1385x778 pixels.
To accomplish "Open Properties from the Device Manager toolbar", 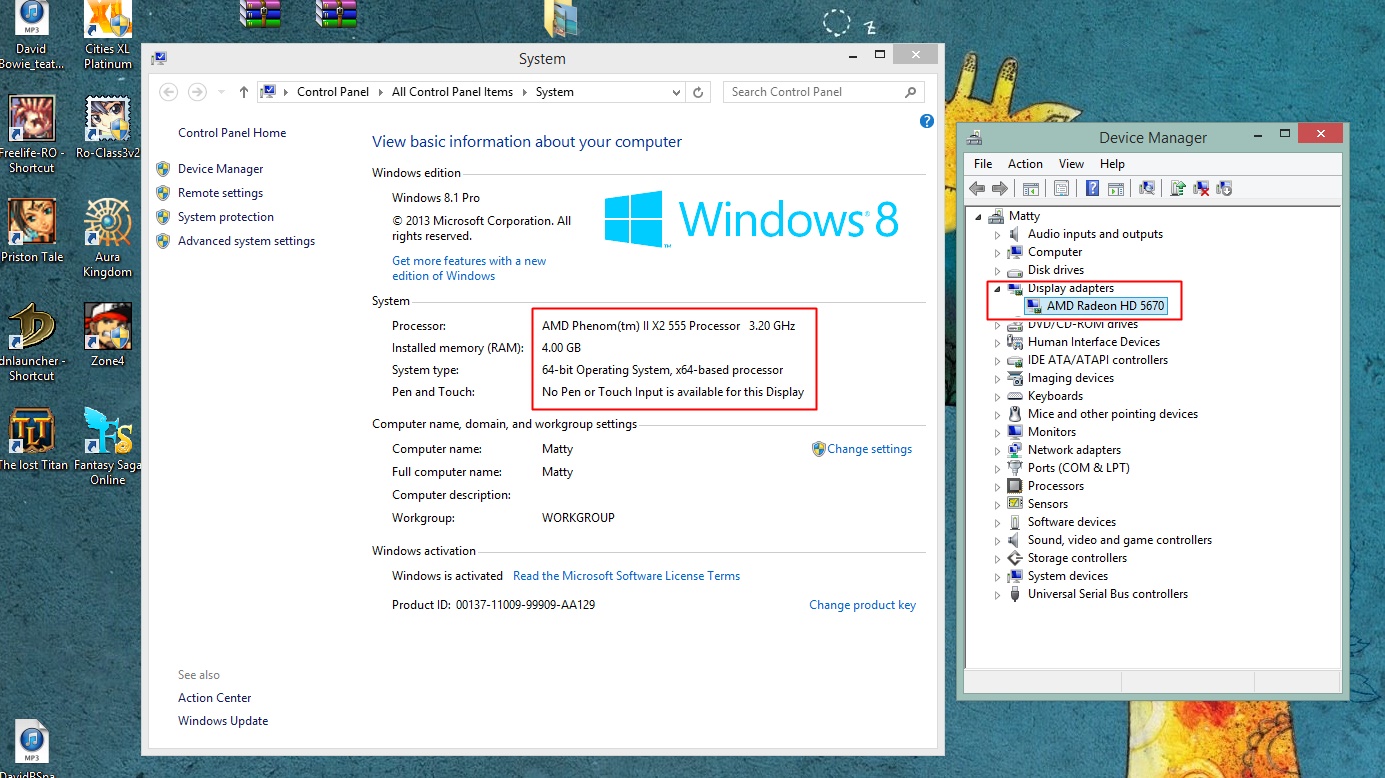I will pyautogui.click(x=1061, y=188).
